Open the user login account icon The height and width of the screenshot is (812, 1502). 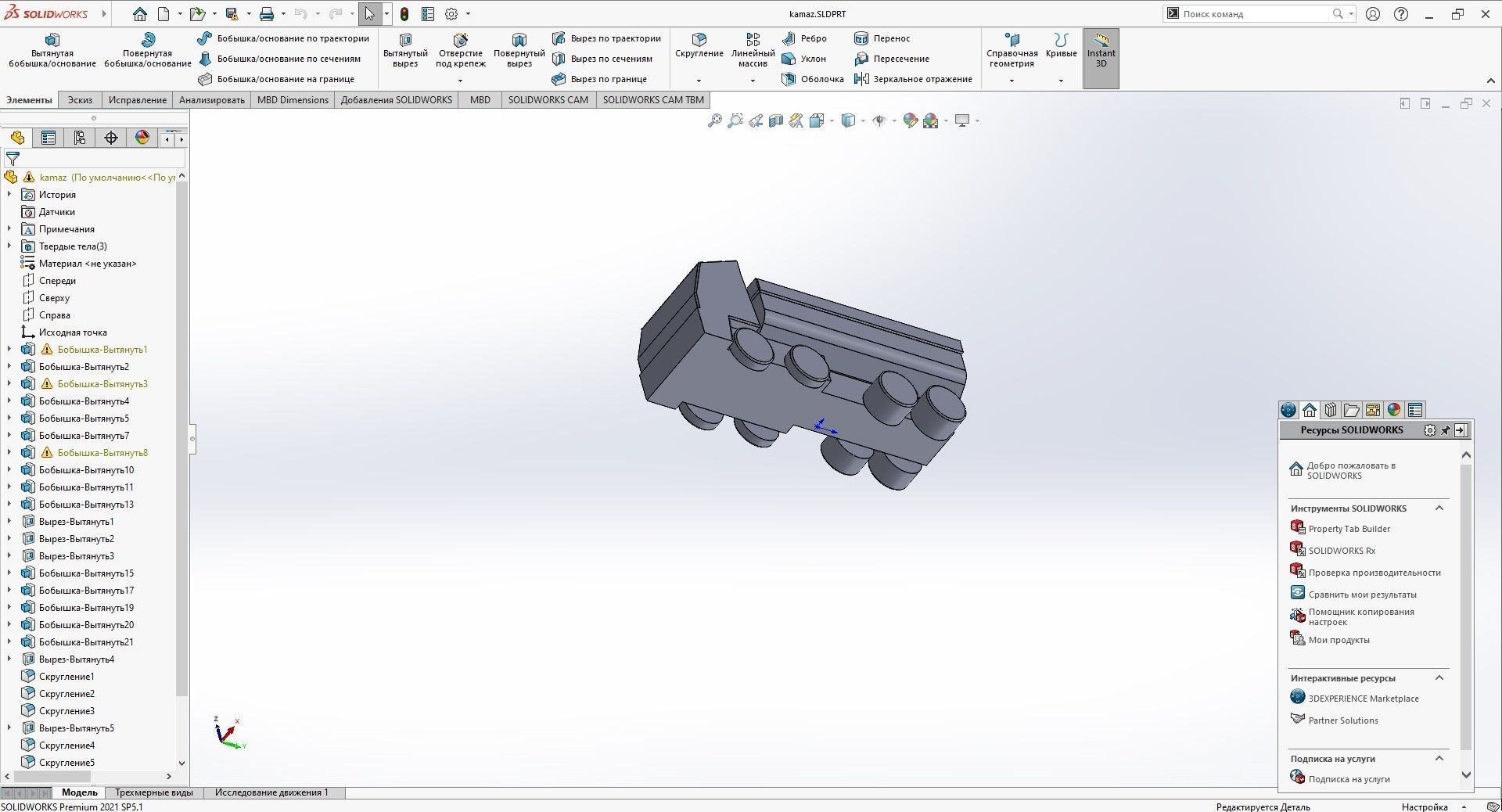point(1373,14)
